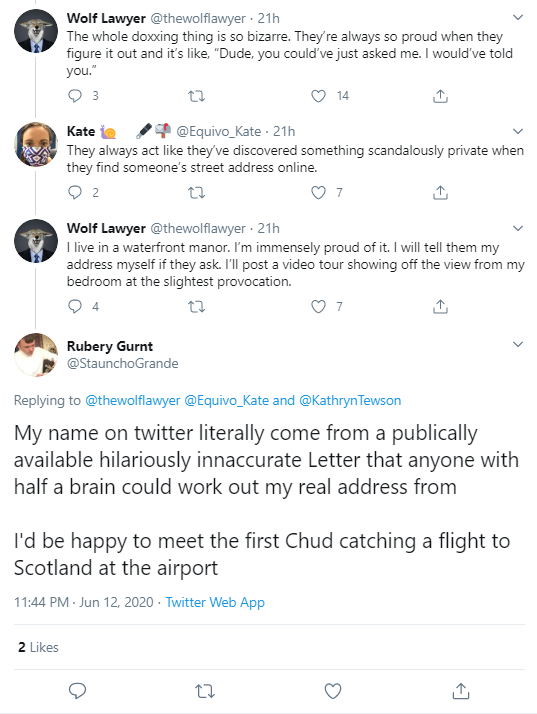Reply to Wolf Lawyer's doxxing tweet
Screen dimensions: 537x714
[75, 96]
